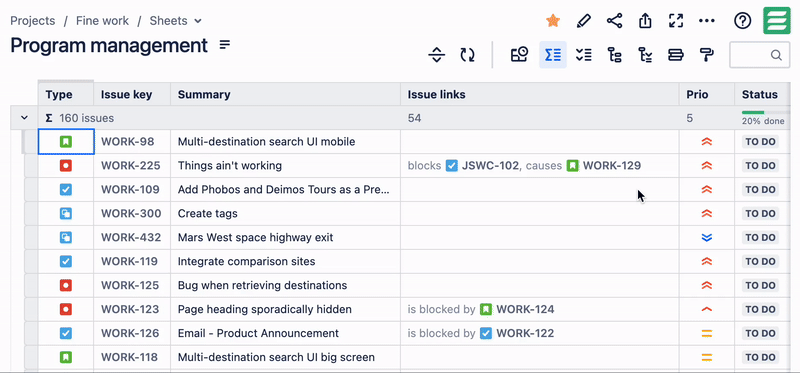Click task type icon for WORK-109

pos(66,190)
